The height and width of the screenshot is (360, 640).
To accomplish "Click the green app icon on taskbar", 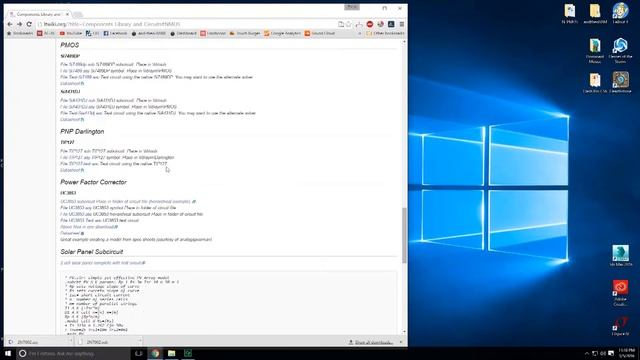I will (x=188, y=353).
